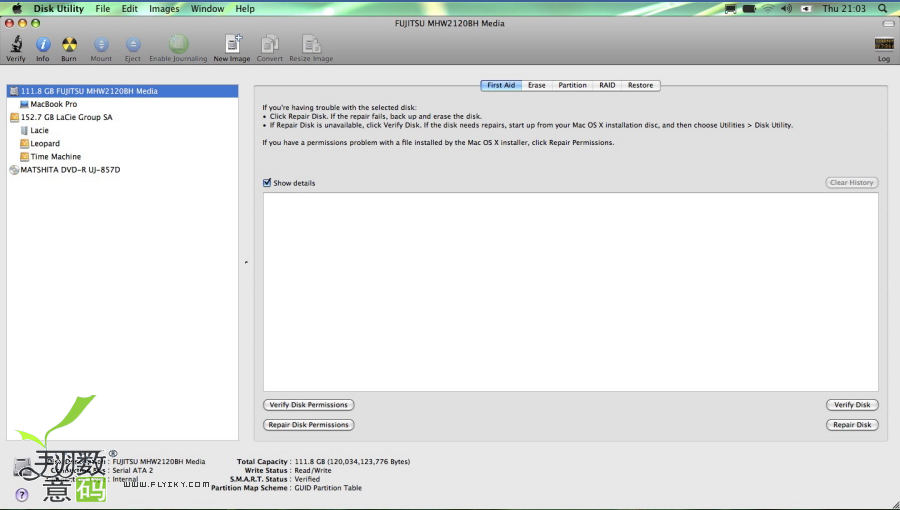
Task: Open Spotlight search magnifier
Action: tap(883, 8)
